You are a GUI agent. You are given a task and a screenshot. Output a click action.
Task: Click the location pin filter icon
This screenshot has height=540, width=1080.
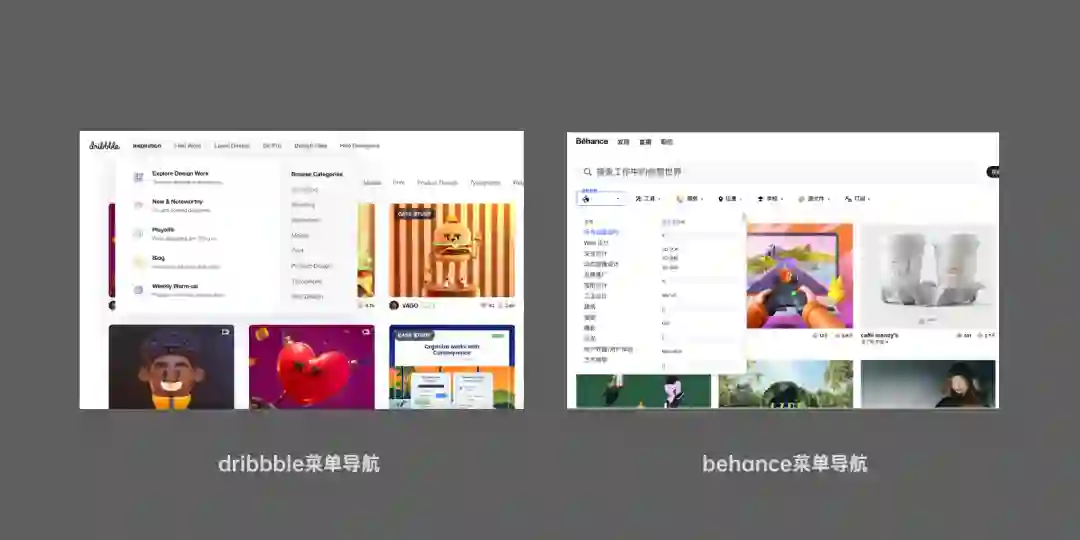[720, 198]
